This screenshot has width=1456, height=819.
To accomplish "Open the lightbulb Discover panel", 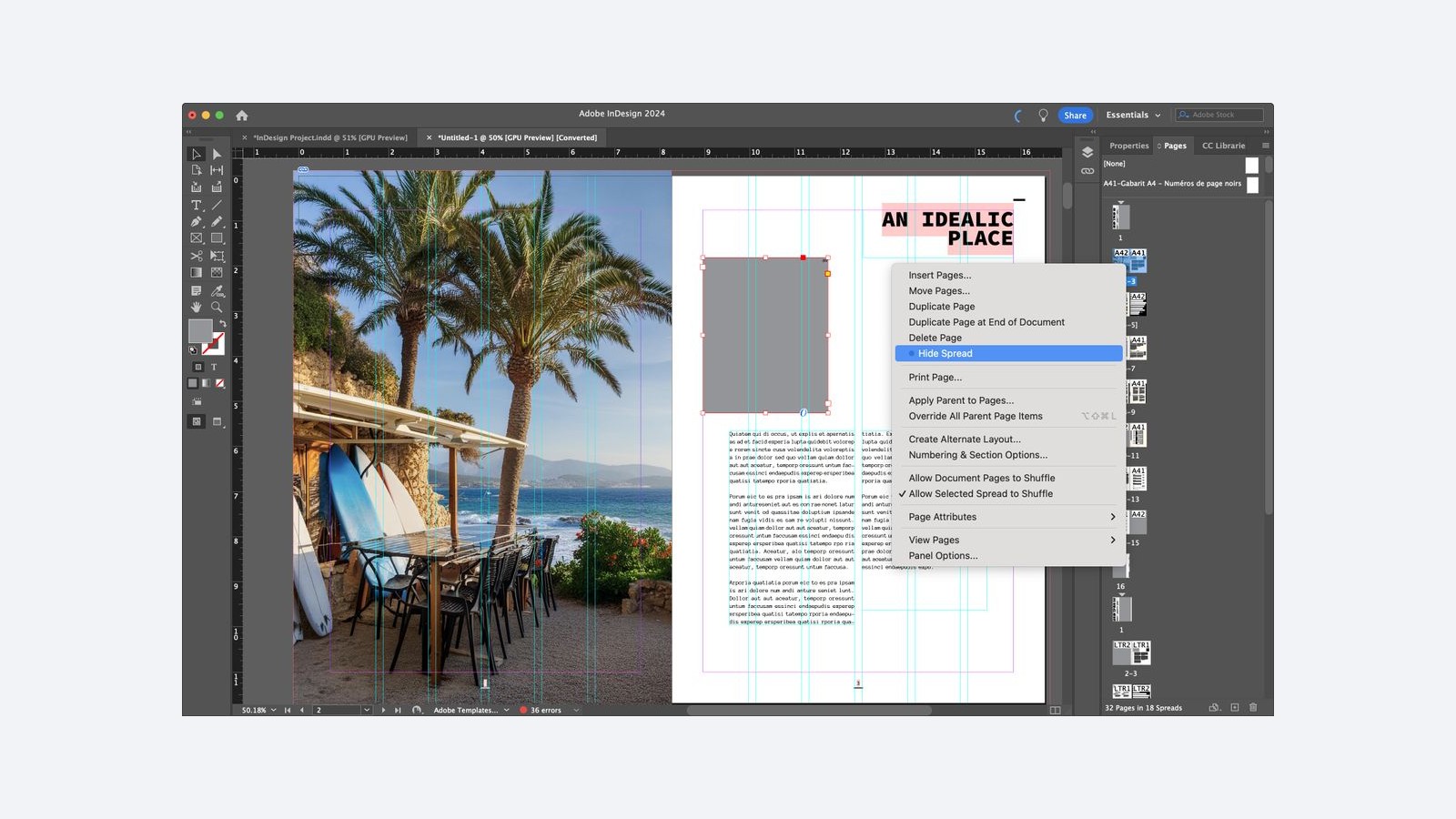I will click(1043, 116).
